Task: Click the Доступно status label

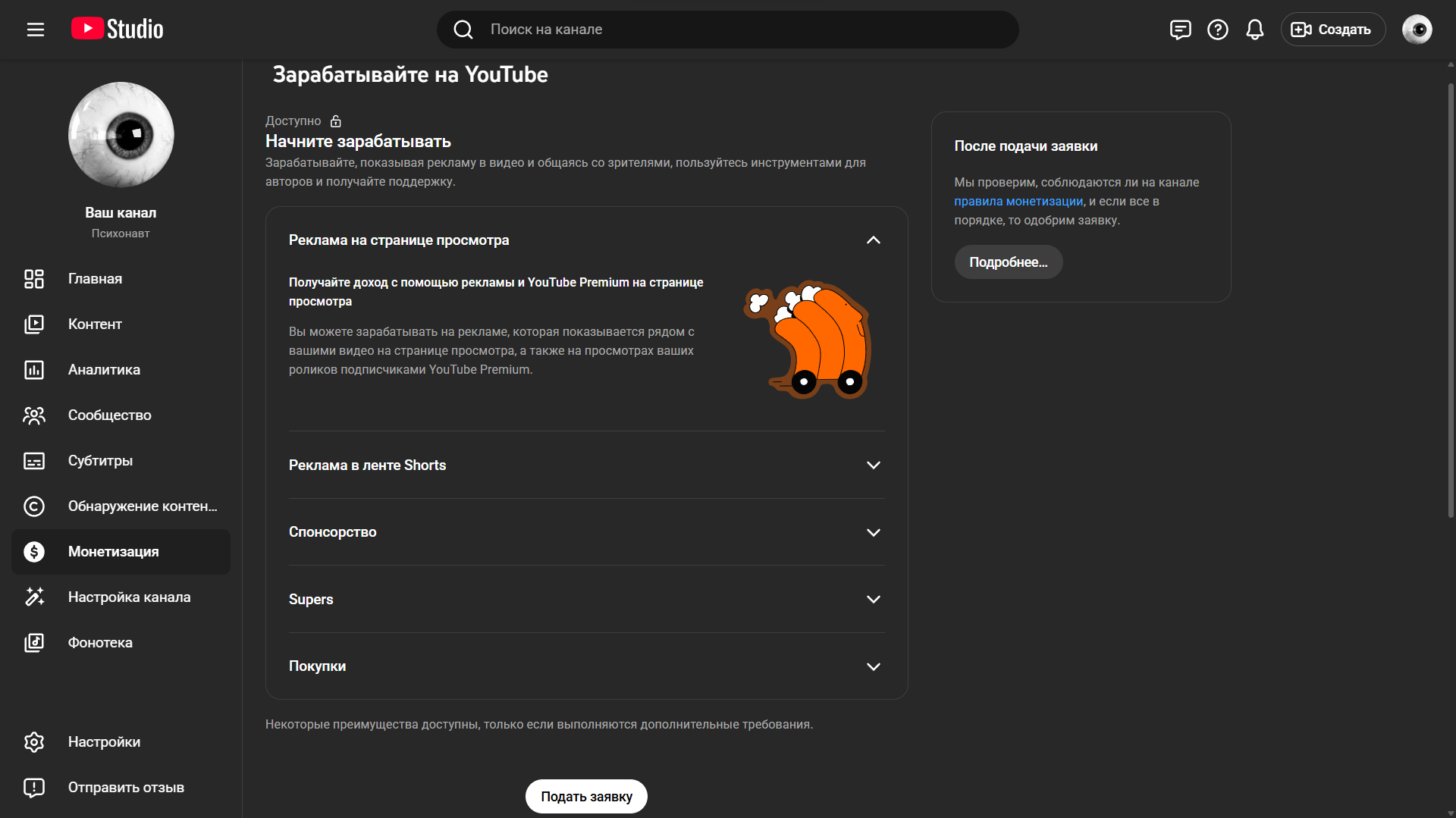Action: pyautogui.click(x=293, y=121)
